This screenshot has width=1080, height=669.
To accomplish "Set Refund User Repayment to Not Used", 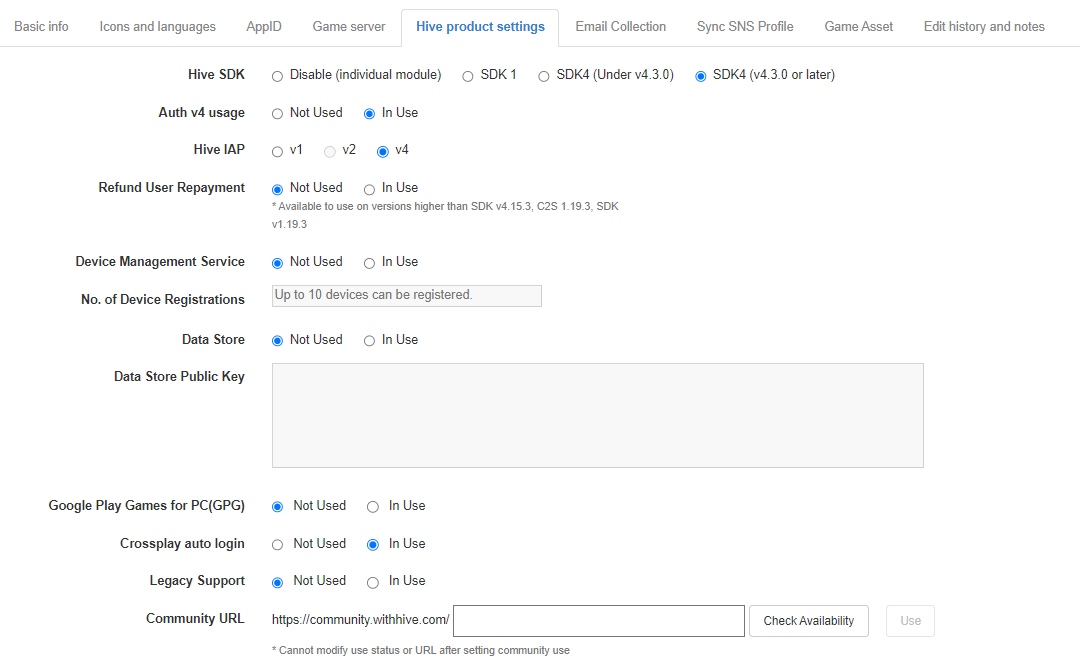I will click(x=278, y=189).
